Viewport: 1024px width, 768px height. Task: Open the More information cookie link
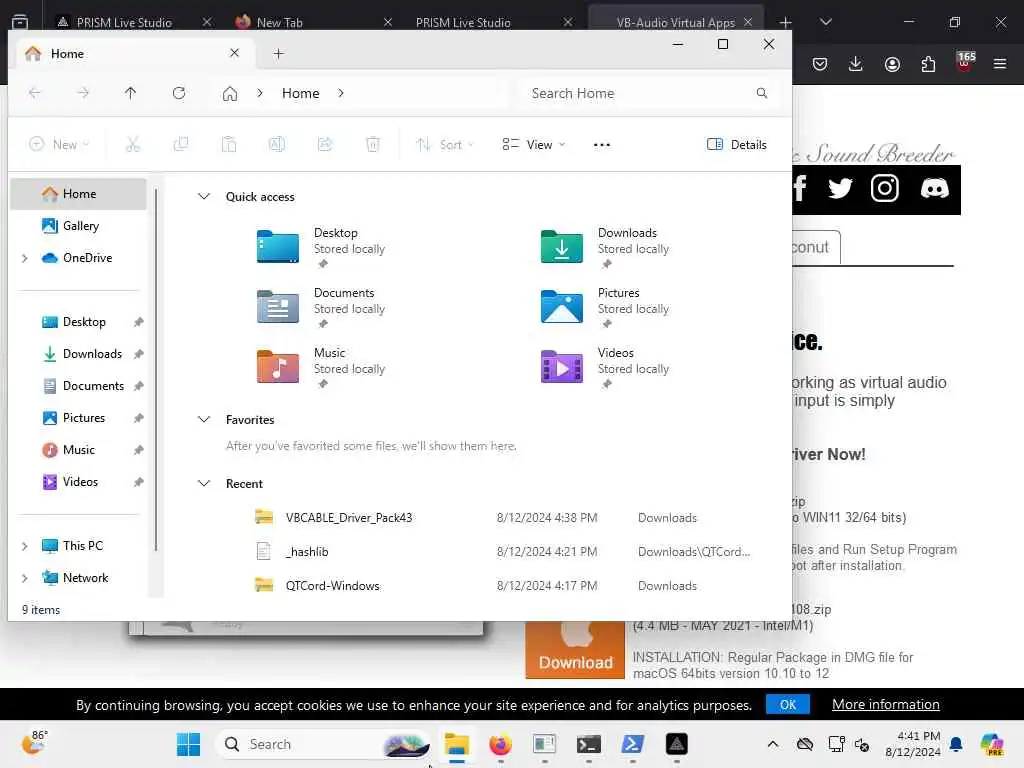pyautogui.click(x=886, y=705)
